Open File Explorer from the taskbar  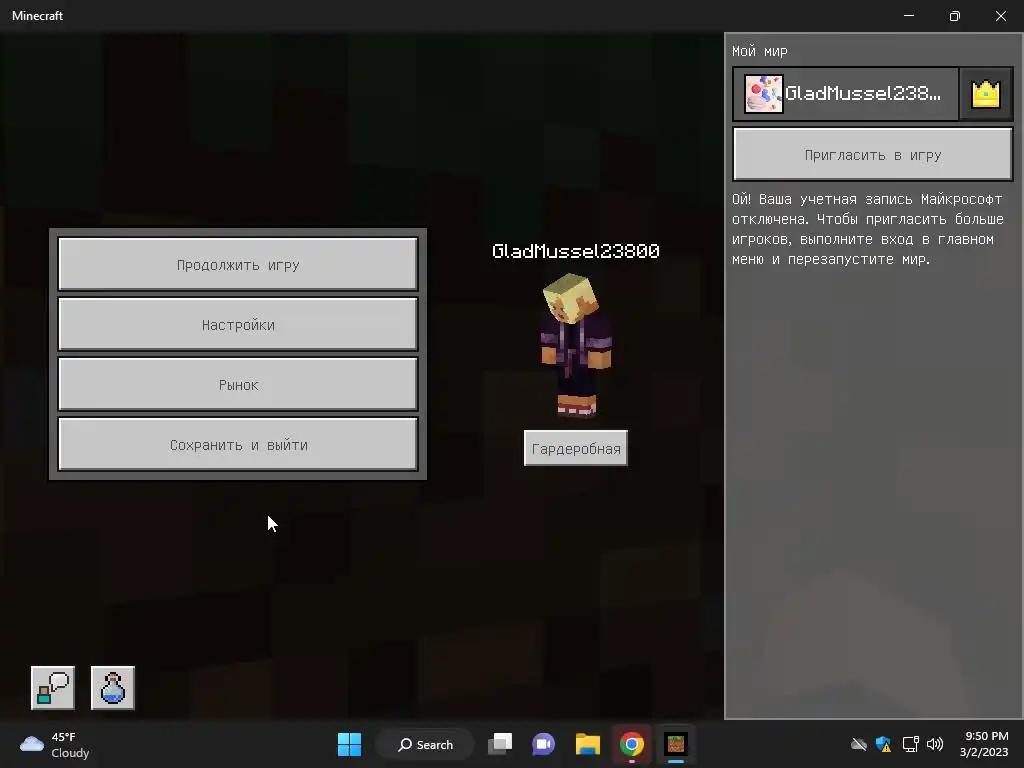(588, 744)
